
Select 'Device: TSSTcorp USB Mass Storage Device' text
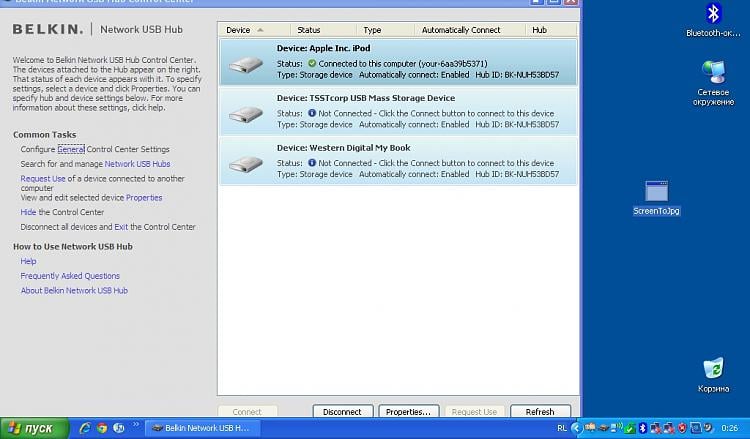pos(366,98)
